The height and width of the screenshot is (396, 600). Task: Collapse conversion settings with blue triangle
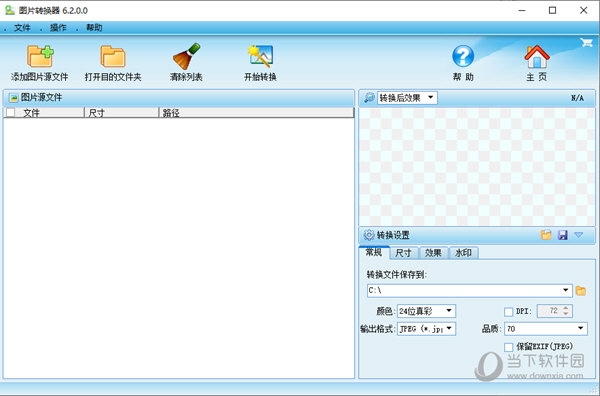coord(579,235)
